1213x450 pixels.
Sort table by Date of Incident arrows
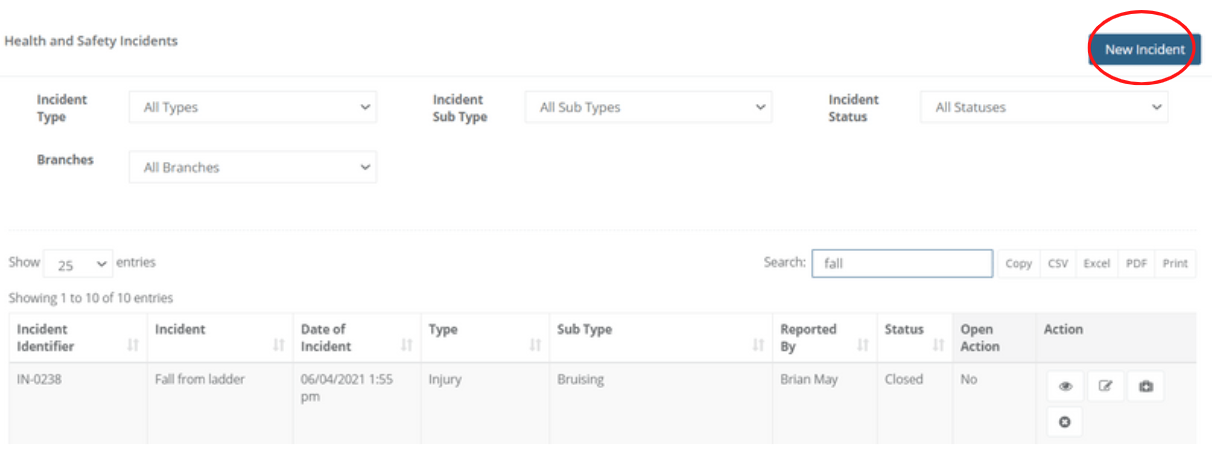406,346
